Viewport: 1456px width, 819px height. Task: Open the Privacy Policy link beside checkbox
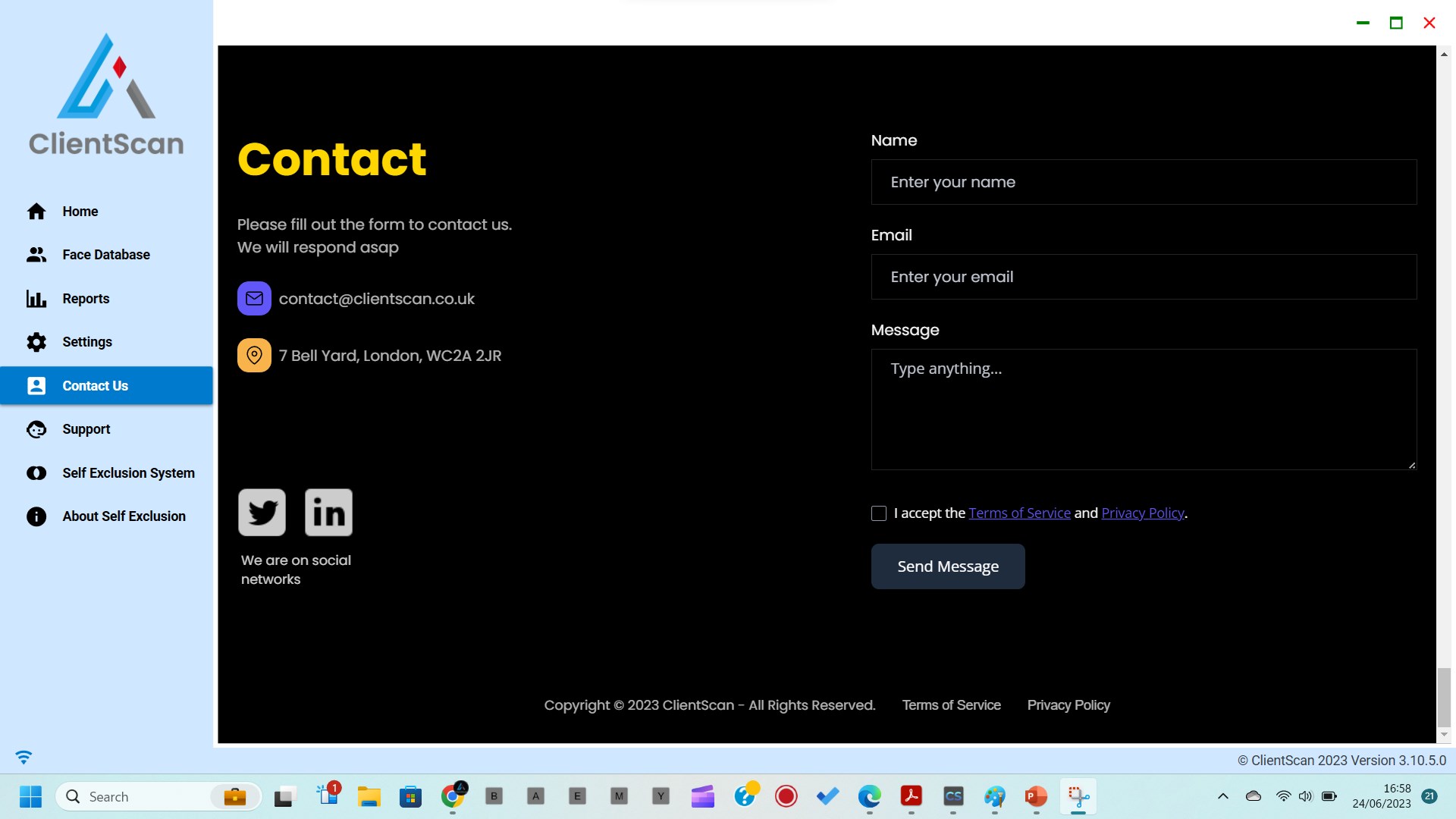[x=1142, y=513]
